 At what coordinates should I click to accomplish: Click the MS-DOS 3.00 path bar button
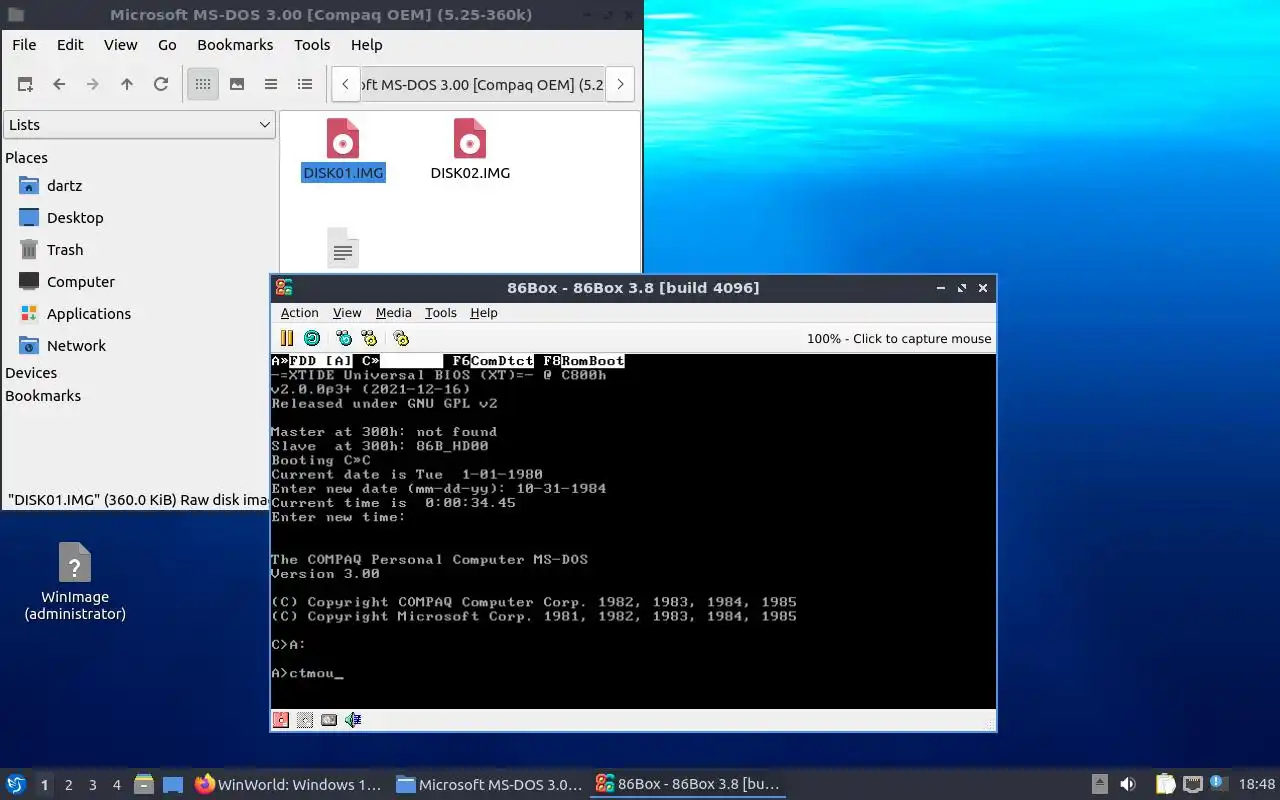point(482,84)
